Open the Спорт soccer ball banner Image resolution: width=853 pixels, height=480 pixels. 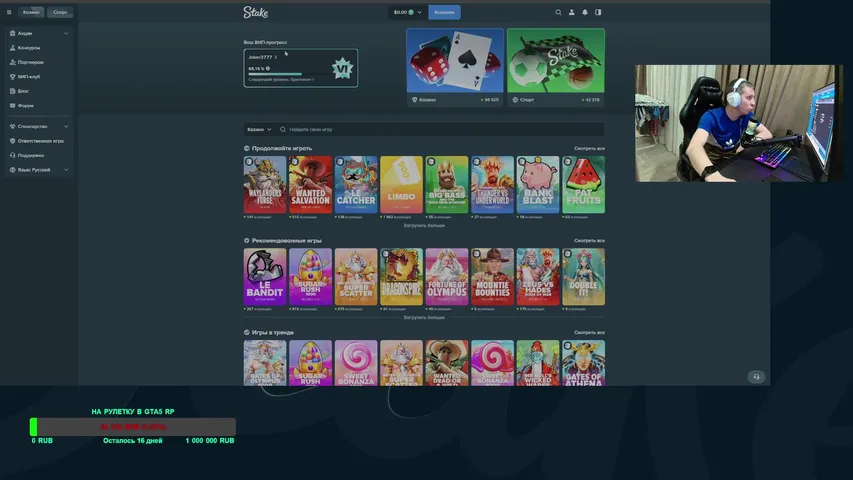point(555,67)
